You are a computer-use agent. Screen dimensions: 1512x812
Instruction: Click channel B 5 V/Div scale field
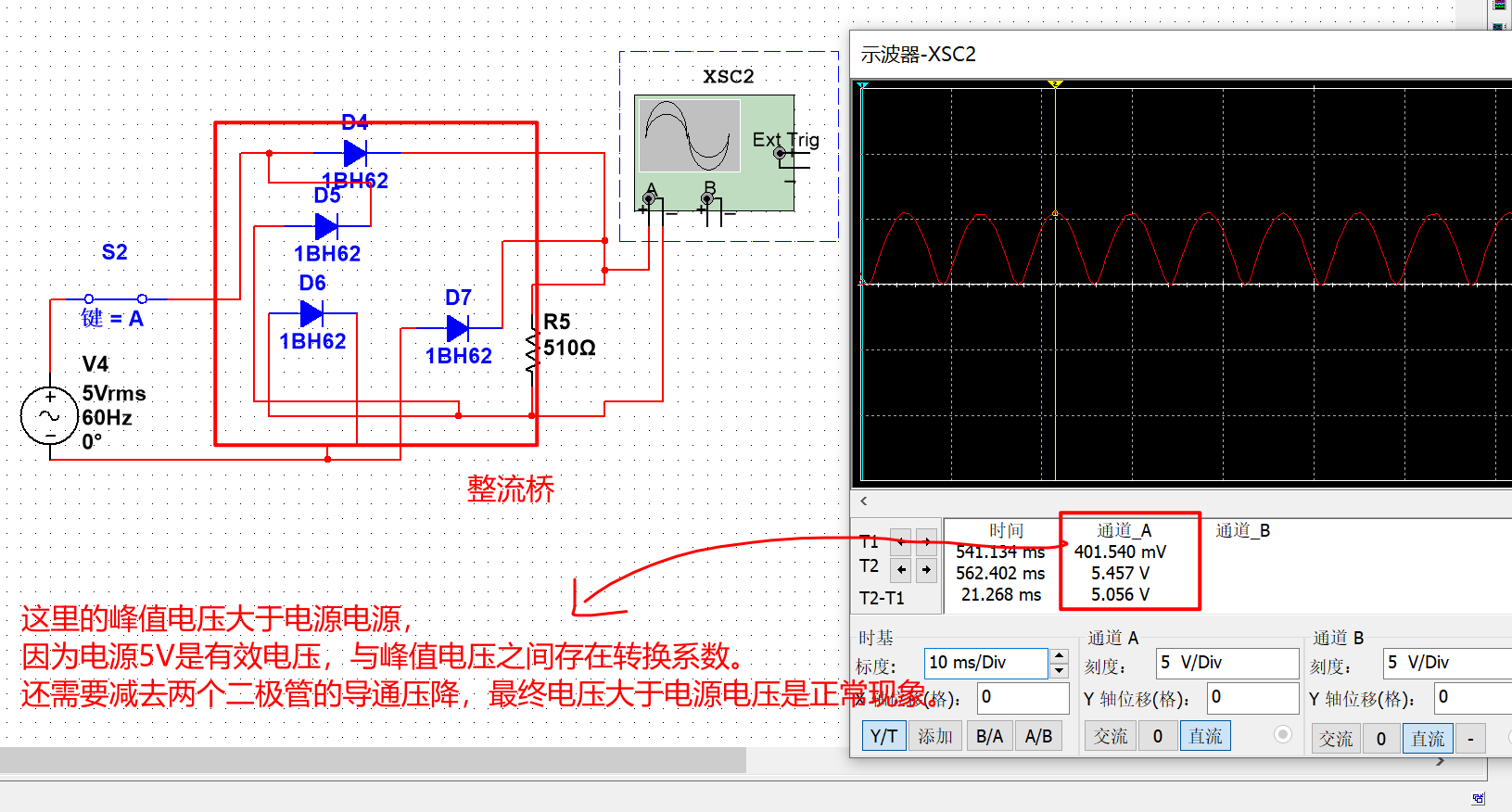click(x=1448, y=663)
